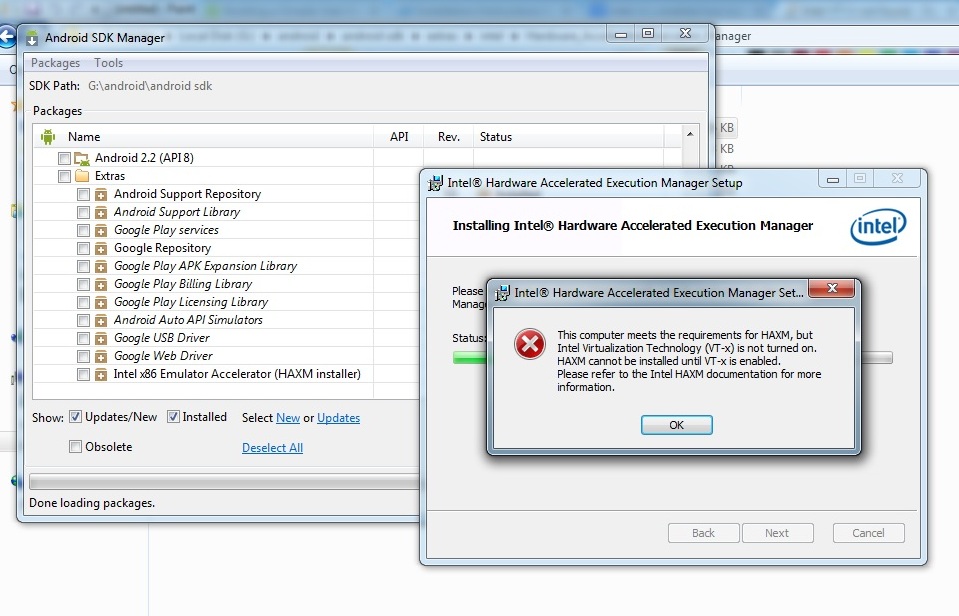Click the Extras folder icon

tap(82, 176)
